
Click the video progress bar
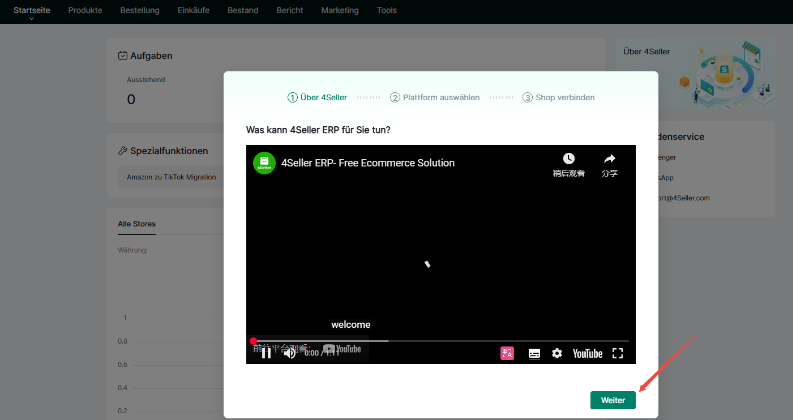click(440, 341)
